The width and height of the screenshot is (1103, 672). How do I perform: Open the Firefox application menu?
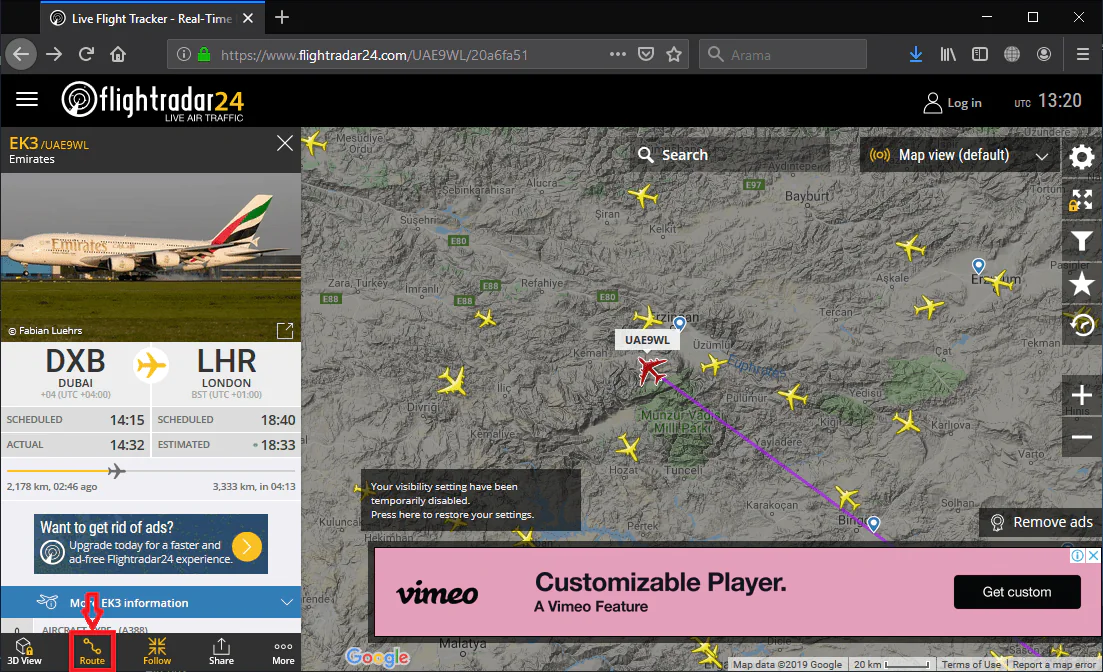(1083, 54)
